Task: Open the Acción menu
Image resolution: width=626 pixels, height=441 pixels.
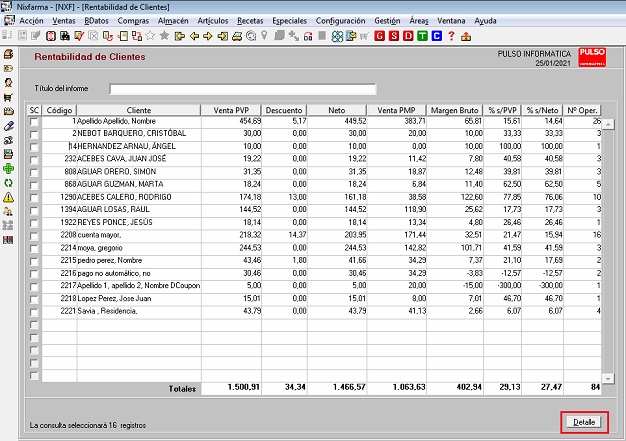Action: 31,21
